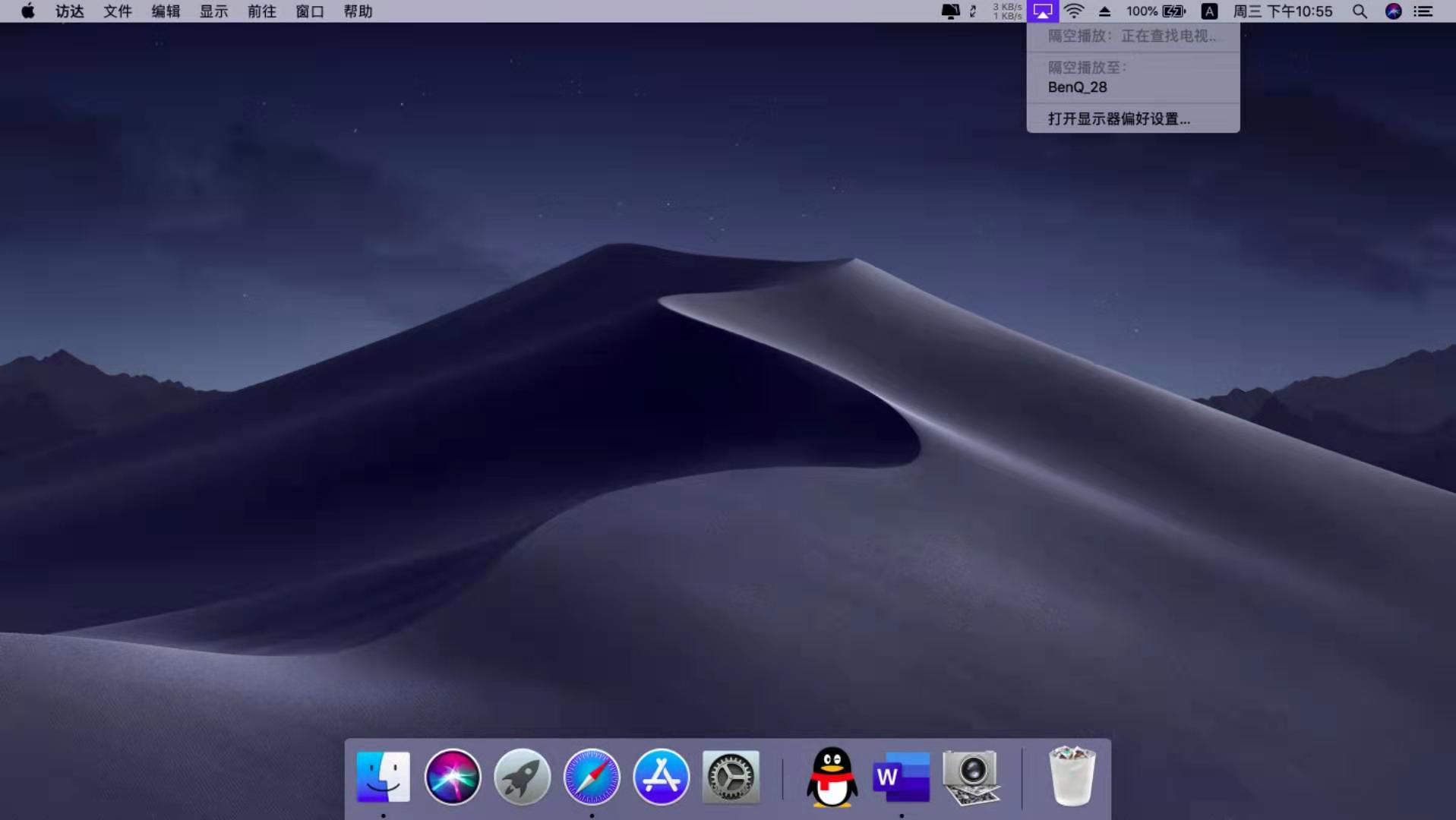Open the 前往 menu
Image resolution: width=1456 pixels, height=820 pixels.
click(x=262, y=11)
